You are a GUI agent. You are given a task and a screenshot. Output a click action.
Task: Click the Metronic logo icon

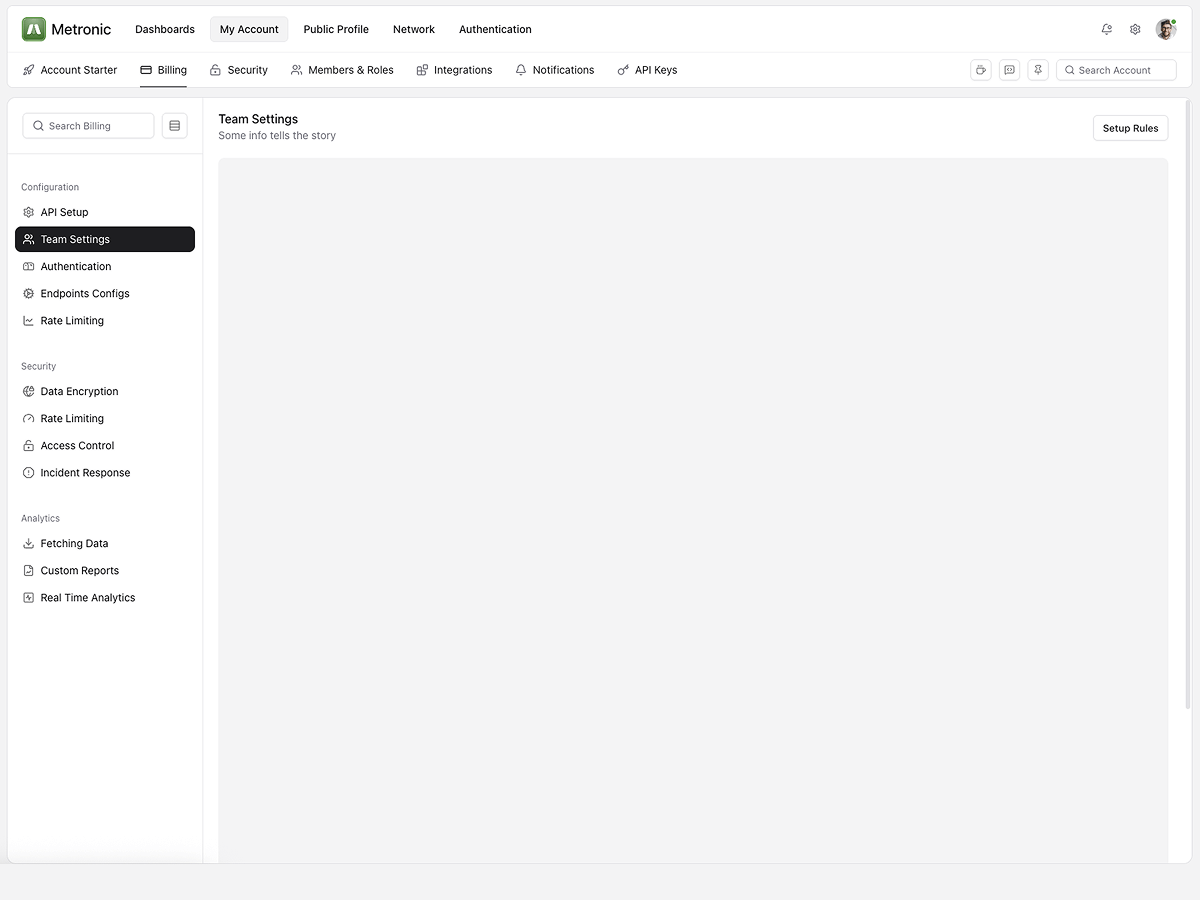[x=34, y=29]
